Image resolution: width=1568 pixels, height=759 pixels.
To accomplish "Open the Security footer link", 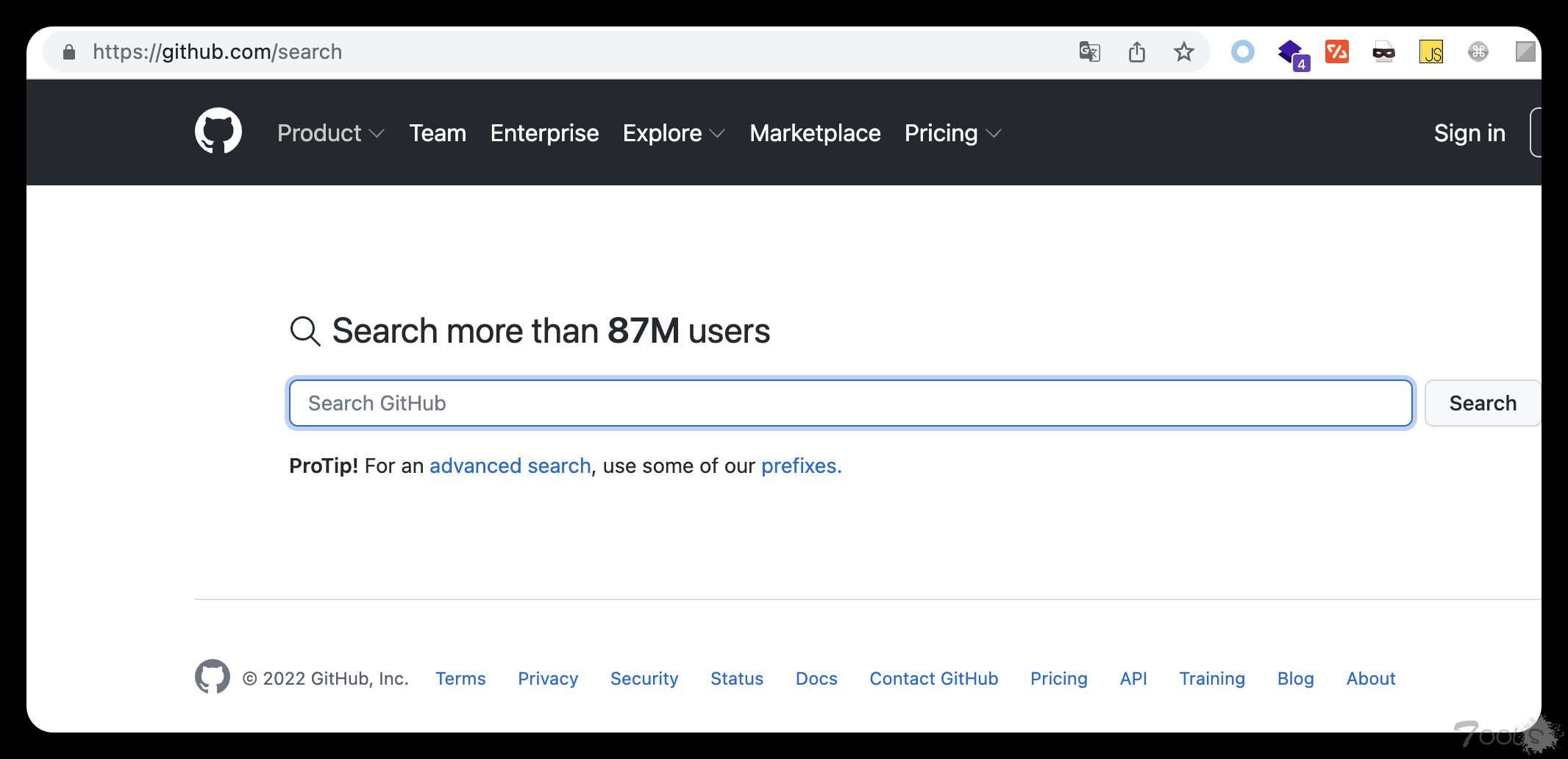I will tap(644, 678).
